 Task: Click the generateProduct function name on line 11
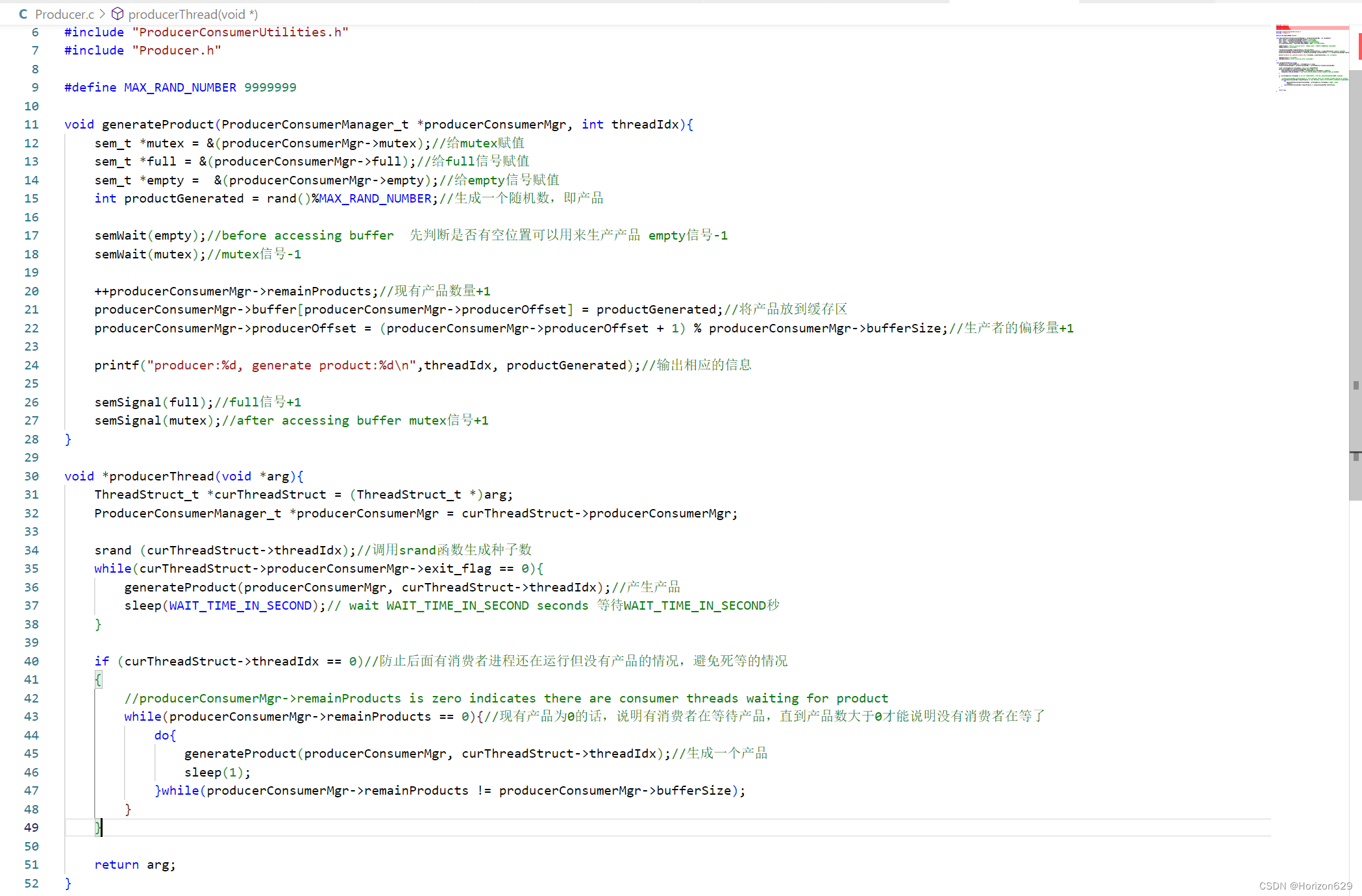pyautogui.click(x=157, y=124)
